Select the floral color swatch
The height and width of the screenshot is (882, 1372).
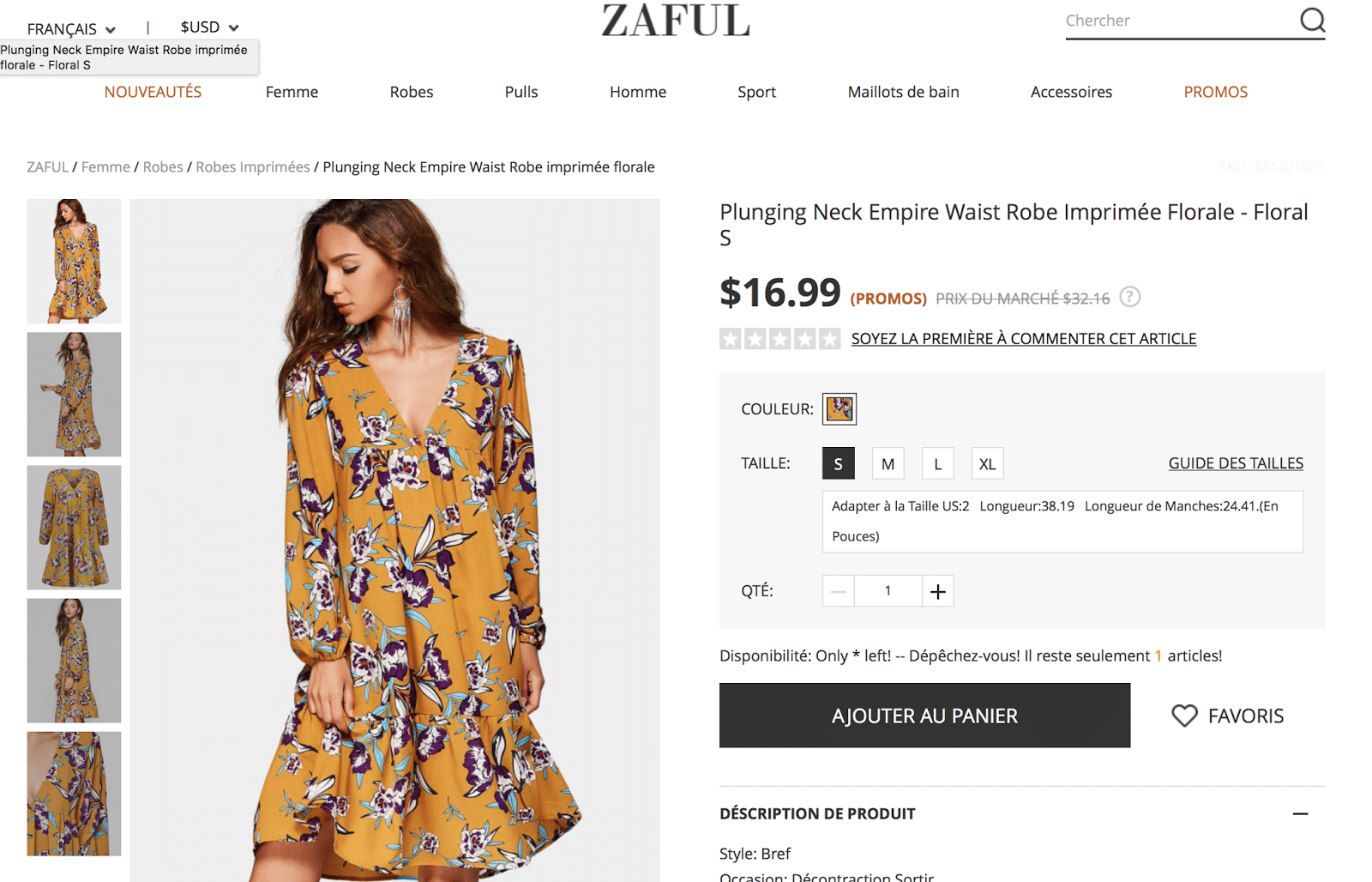(x=839, y=409)
